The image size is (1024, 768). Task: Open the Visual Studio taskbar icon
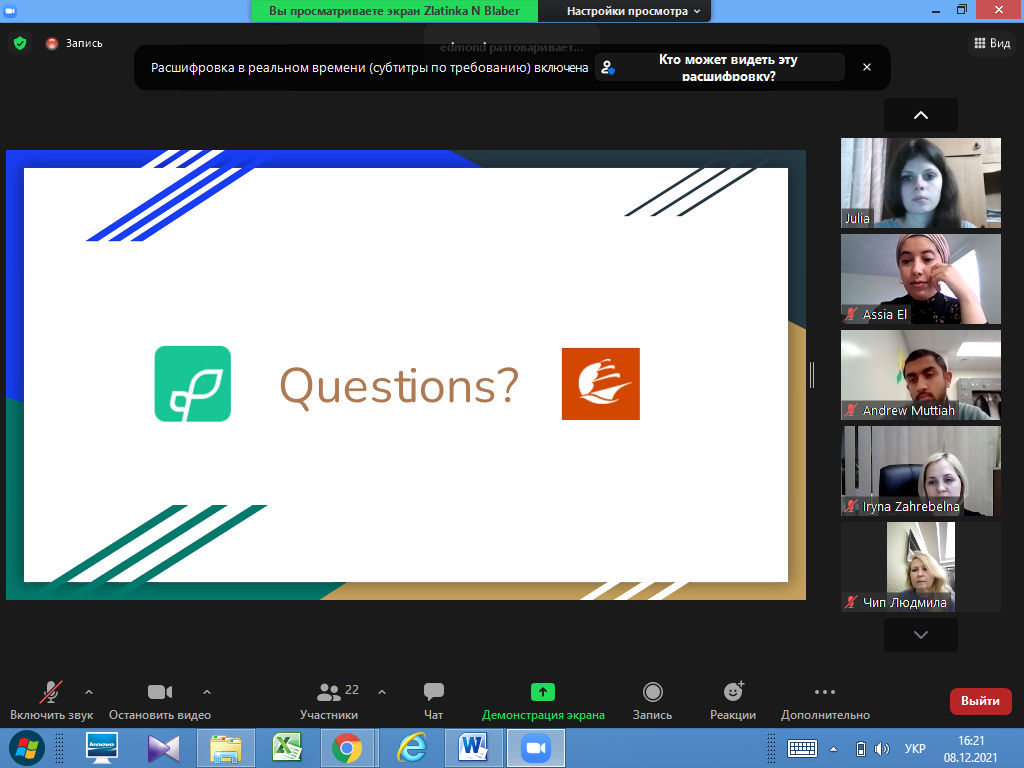pyautogui.click(x=163, y=748)
